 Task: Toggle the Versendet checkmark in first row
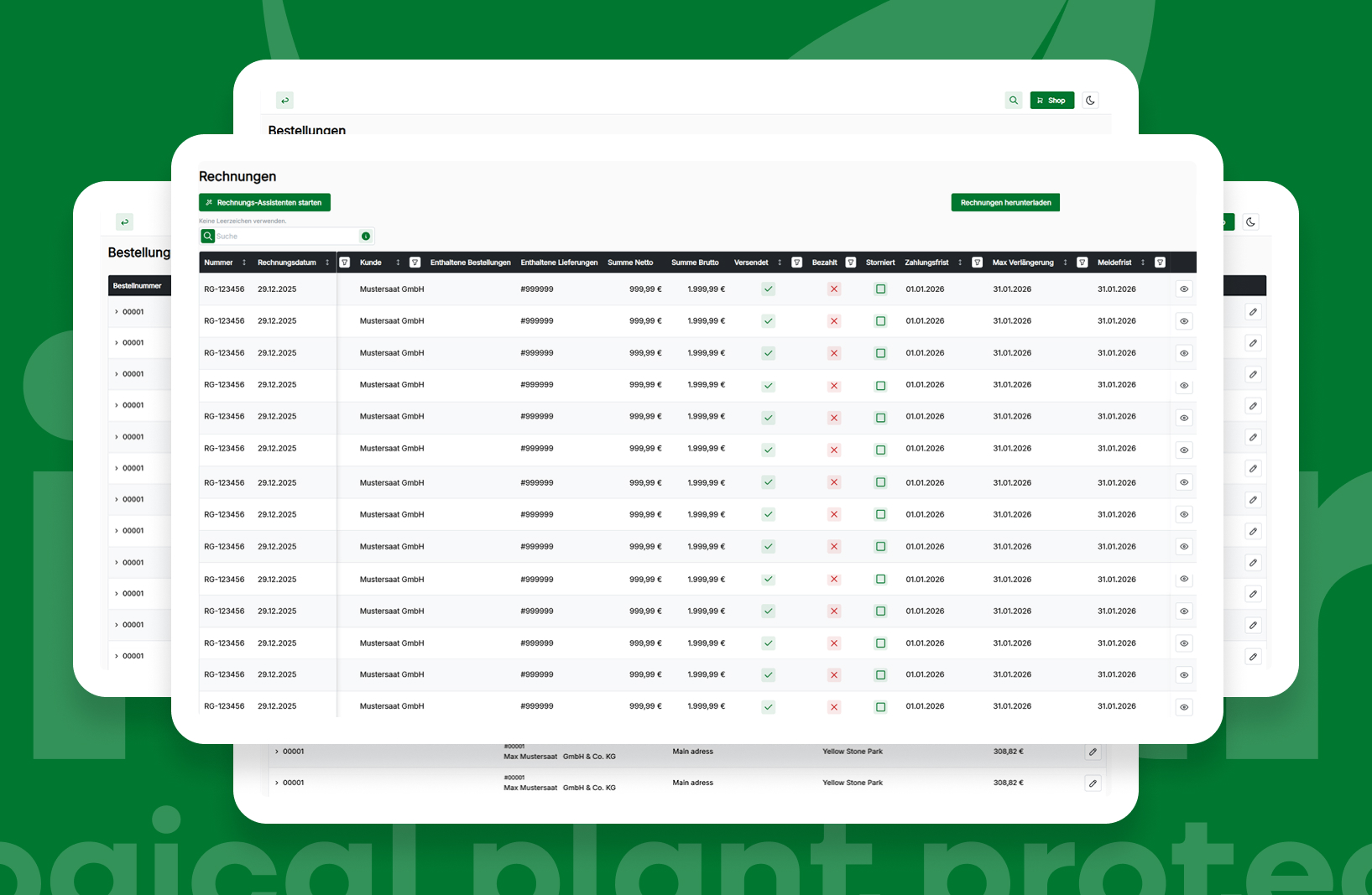point(768,289)
